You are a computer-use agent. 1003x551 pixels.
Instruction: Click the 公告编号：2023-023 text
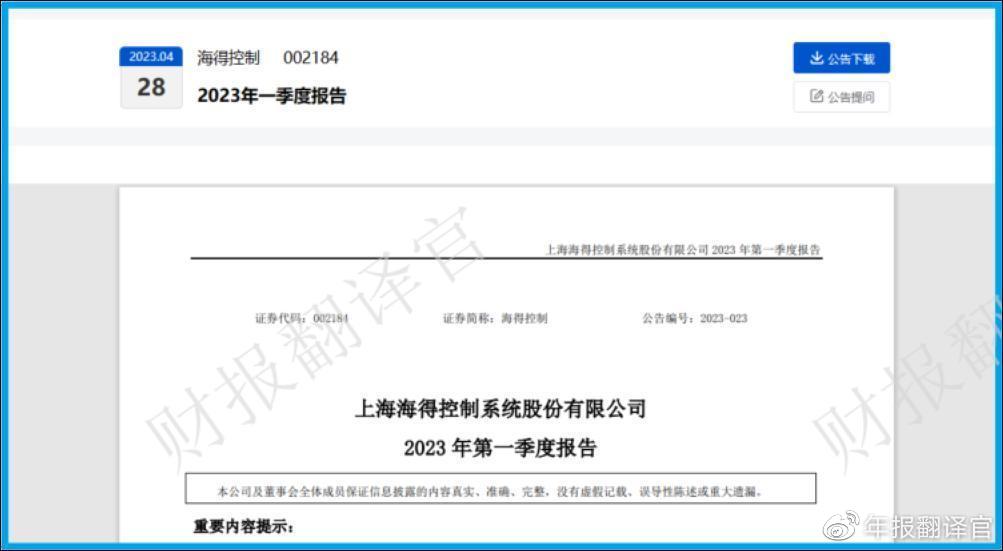pos(695,318)
